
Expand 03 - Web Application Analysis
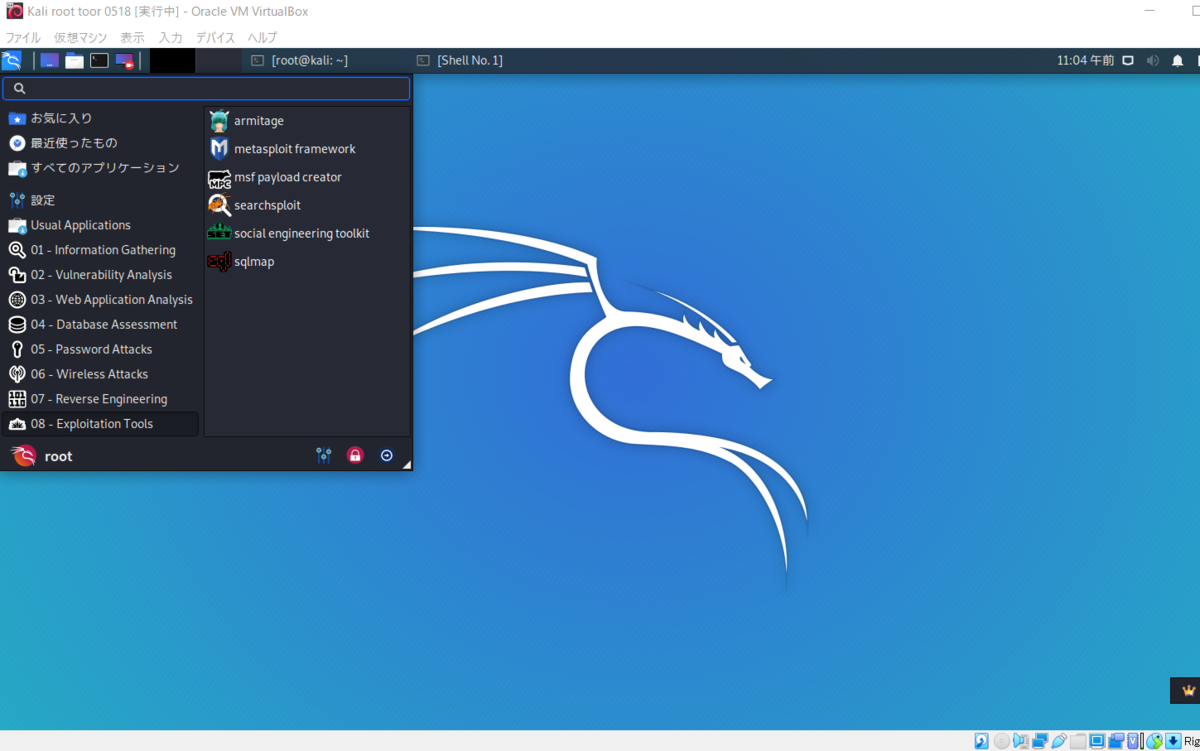tap(101, 300)
